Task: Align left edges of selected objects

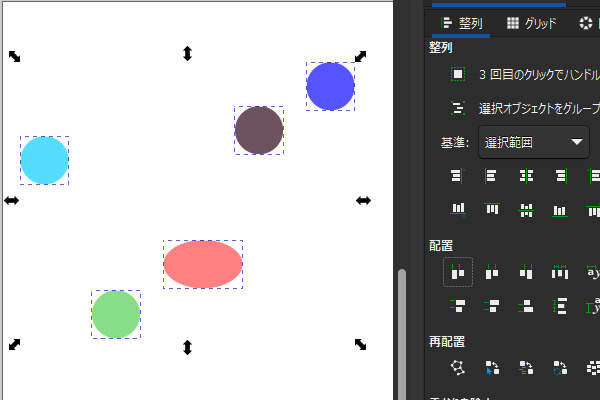Action: 491,176
